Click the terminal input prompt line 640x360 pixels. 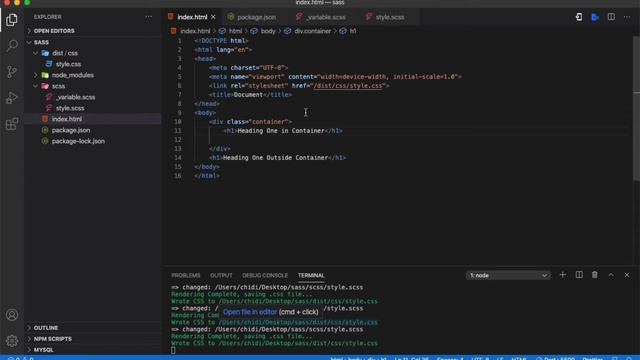point(173,350)
